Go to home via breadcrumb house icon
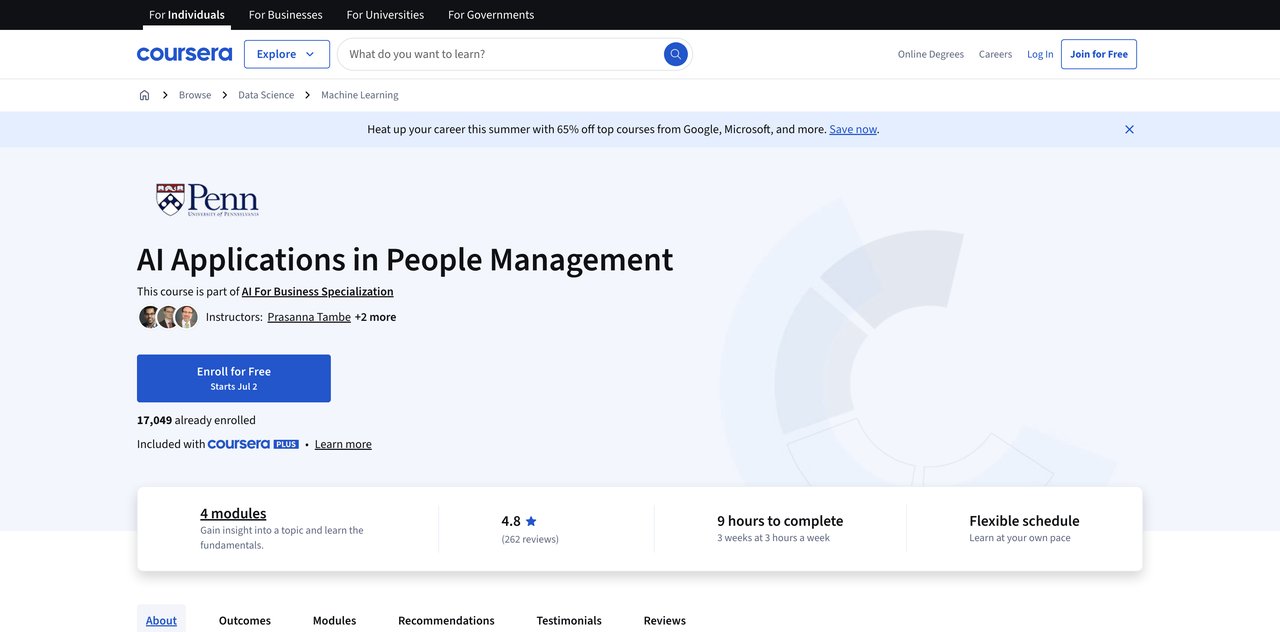The width and height of the screenshot is (1280, 632). (144, 95)
